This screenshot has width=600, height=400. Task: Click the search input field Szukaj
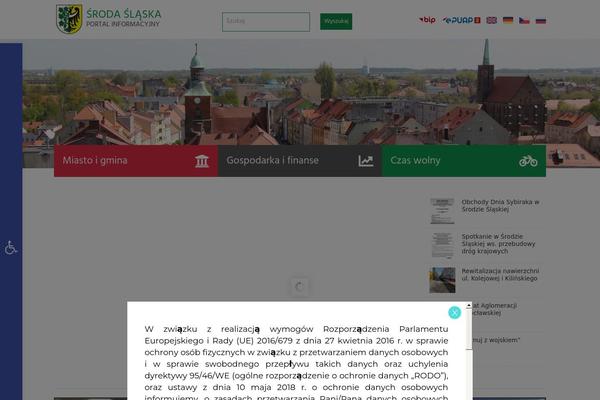tap(266, 21)
